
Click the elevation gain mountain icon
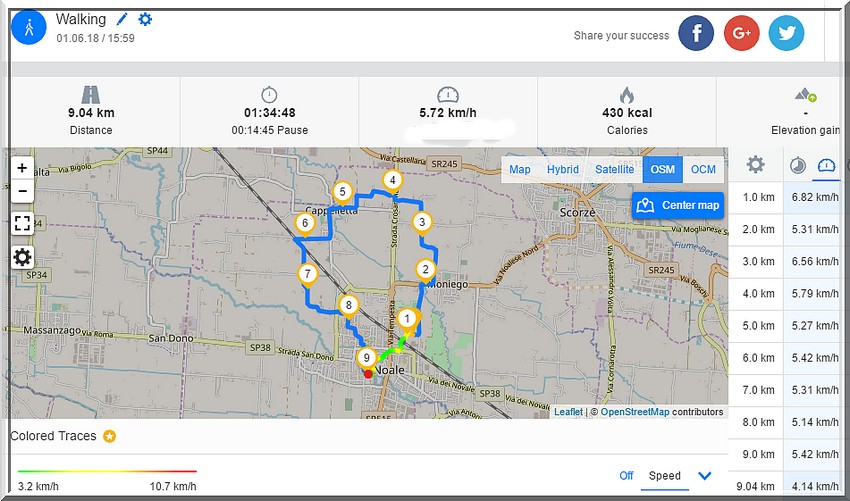[x=806, y=95]
